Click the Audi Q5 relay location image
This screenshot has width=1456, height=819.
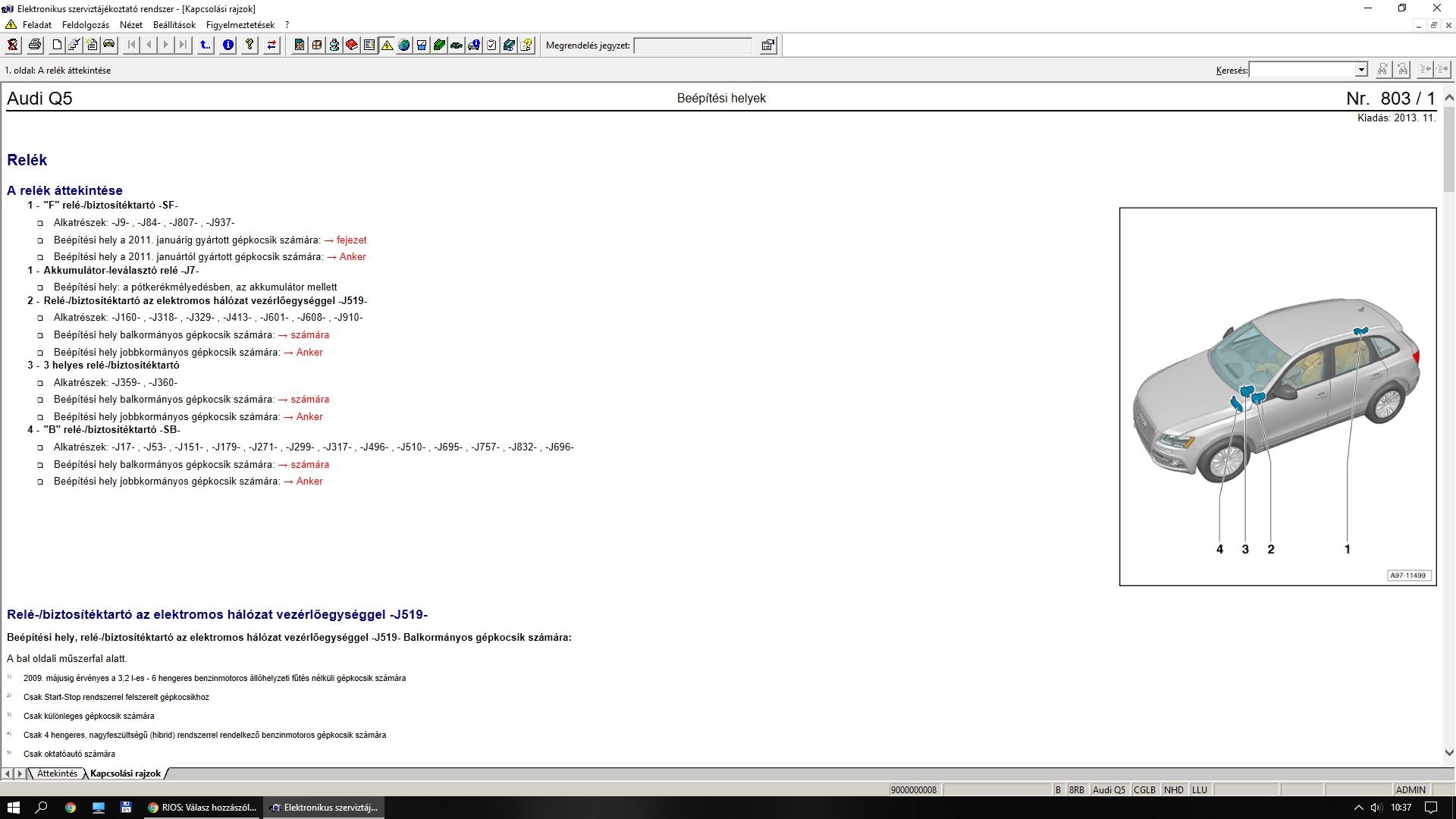[x=1278, y=397]
